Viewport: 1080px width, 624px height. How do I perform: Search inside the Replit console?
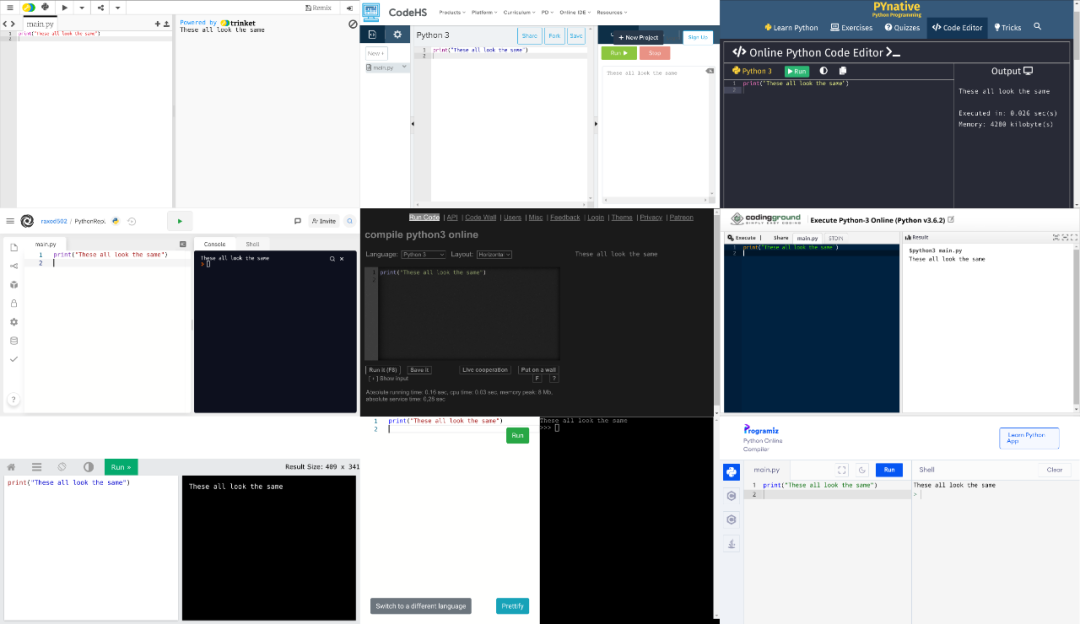tap(332, 259)
